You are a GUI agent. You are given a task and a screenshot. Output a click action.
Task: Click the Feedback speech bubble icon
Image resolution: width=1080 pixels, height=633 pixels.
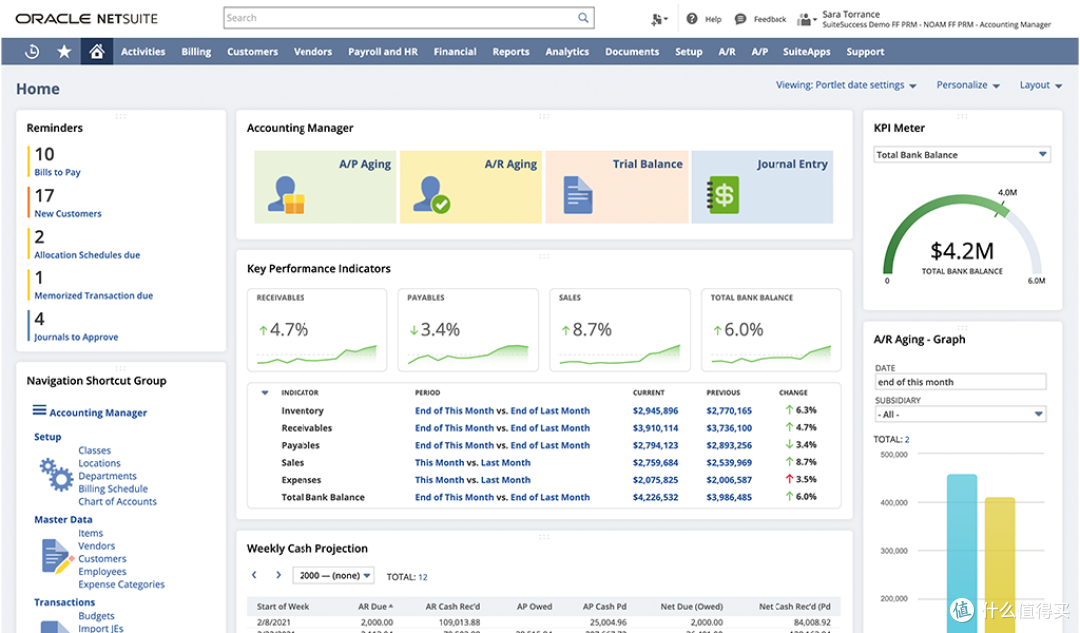pyautogui.click(x=740, y=19)
